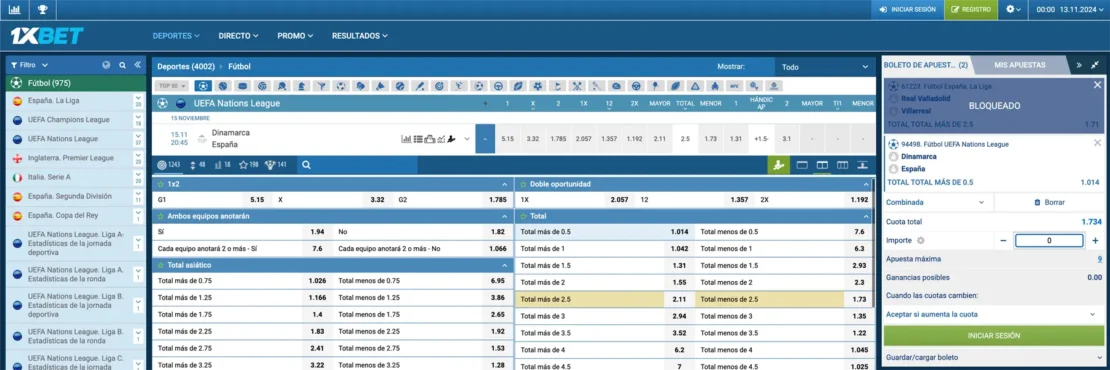Favorite the Ambos equipos anotarán star
The height and width of the screenshot is (370, 1110).
click(x=161, y=216)
